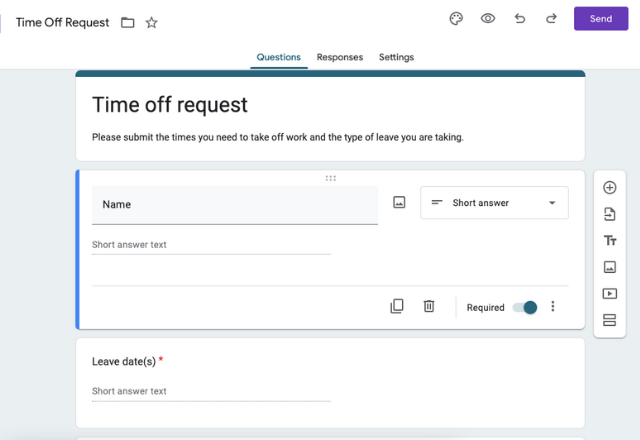The image size is (640, 440).
Task: Edit the form description text
Action: (278, 137)
